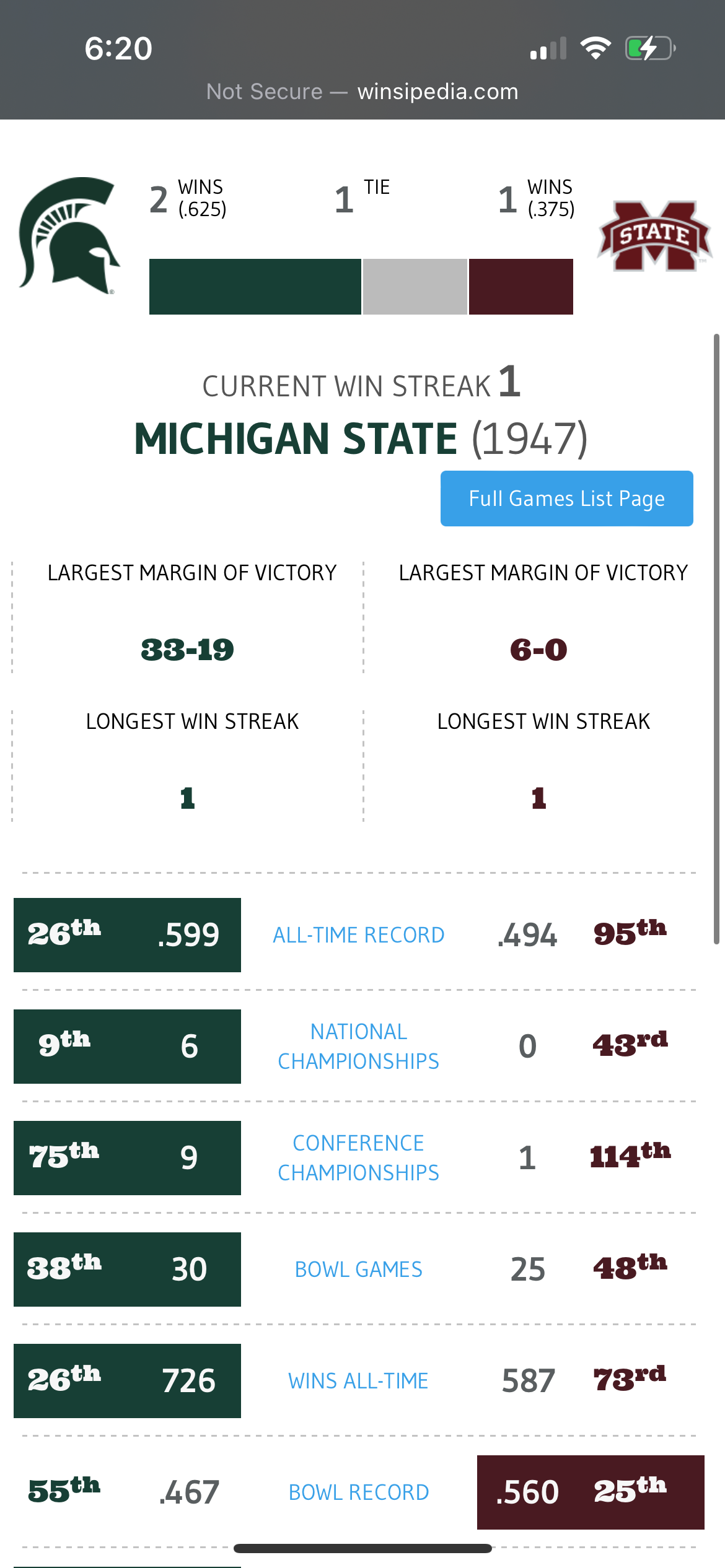The width and height of the screenshot is (725, 1568).
Task: Tap the 33-19 largest margin of victory score
Action: (x=187, y=650)
